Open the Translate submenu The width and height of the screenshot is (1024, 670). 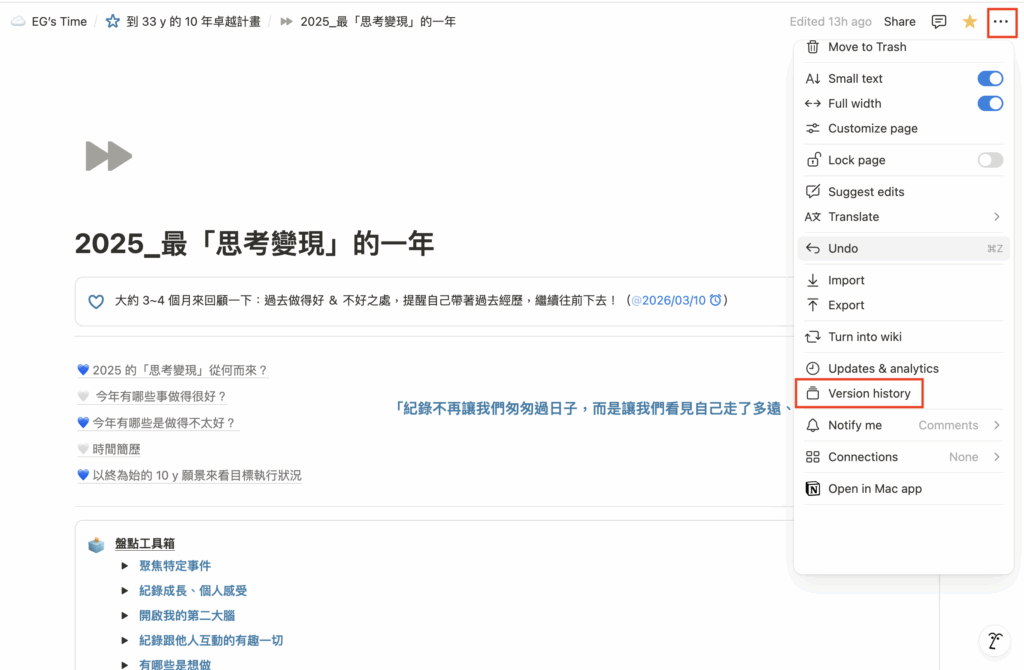pyautogui.click(x=902, y=217)
